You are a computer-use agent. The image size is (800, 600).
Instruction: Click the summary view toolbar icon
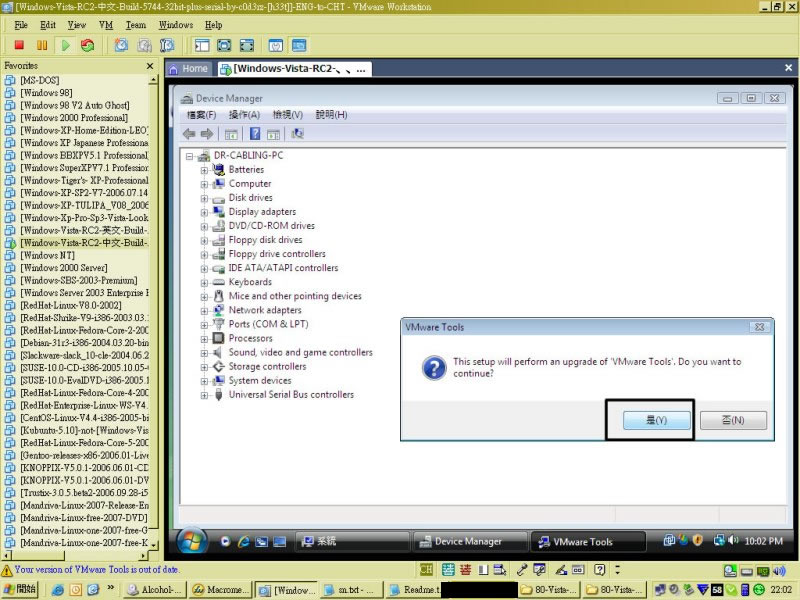pos(276,45)
